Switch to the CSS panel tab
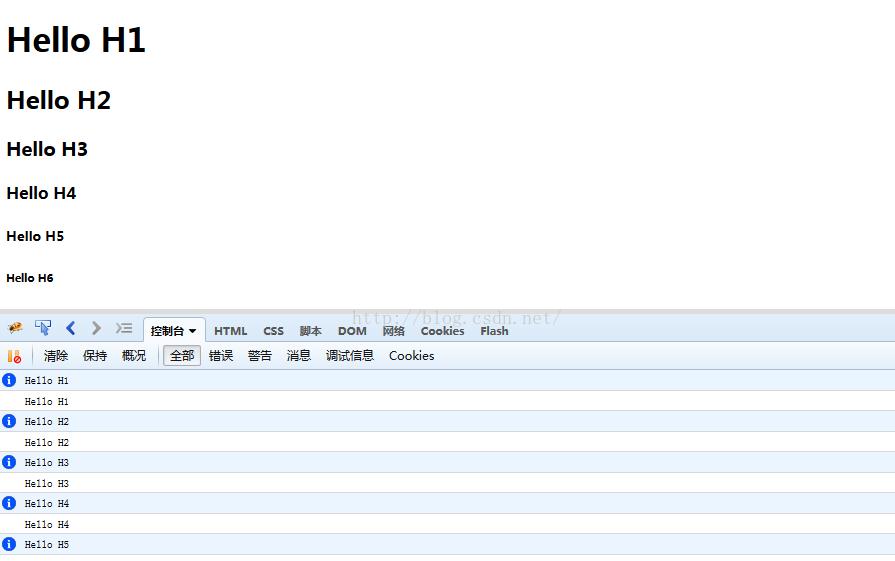The height and width of the screenshot is (561, 895). 273,331
